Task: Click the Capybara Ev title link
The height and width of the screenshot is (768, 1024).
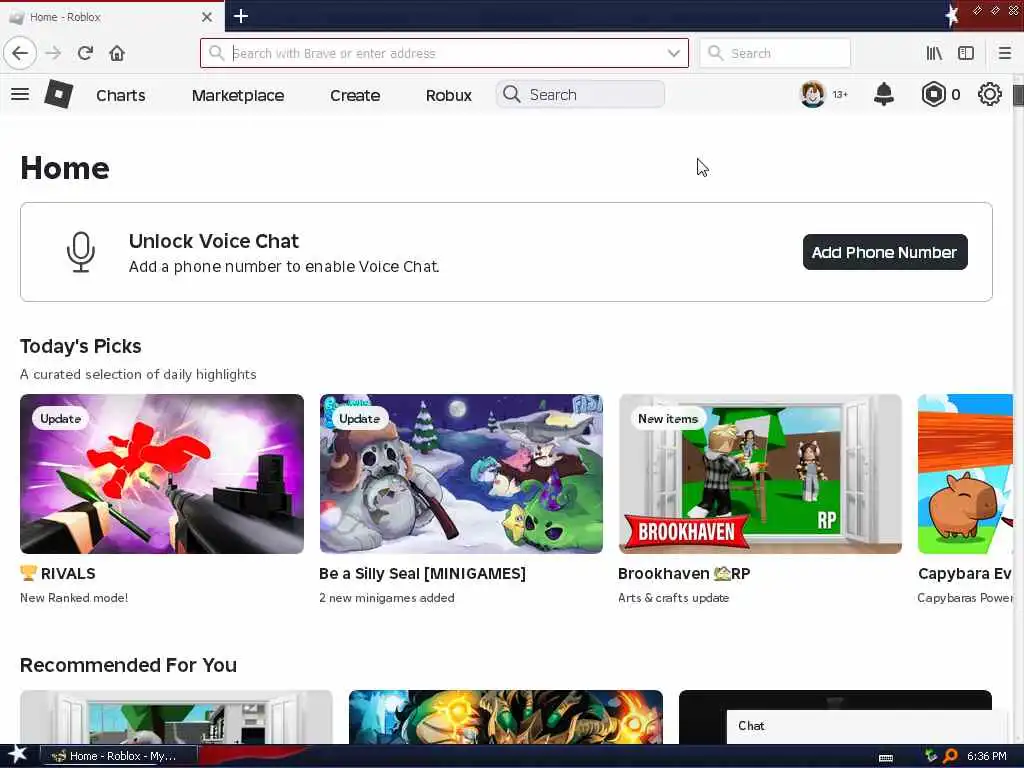Action: [x=965, y=573]
